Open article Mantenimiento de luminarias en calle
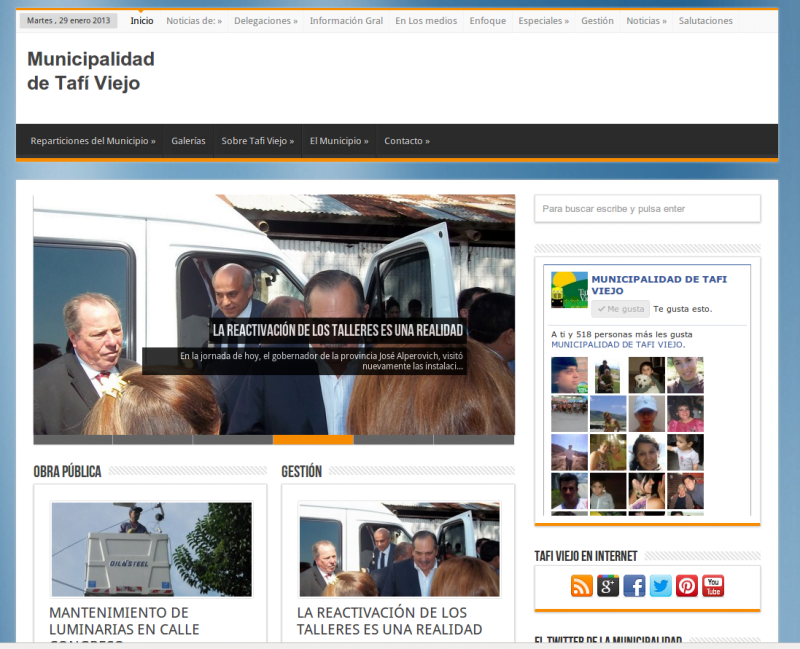The width and height of the screenshot is (800, 649). click(x=124, y=623)
